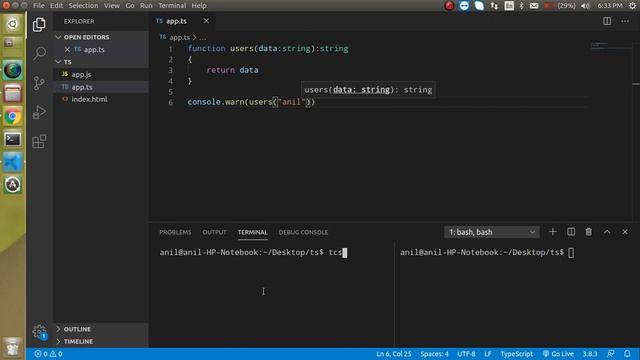Open system settings gear in top bar
Viewport: 640px width, 360px height.
[x=632, y=6]
